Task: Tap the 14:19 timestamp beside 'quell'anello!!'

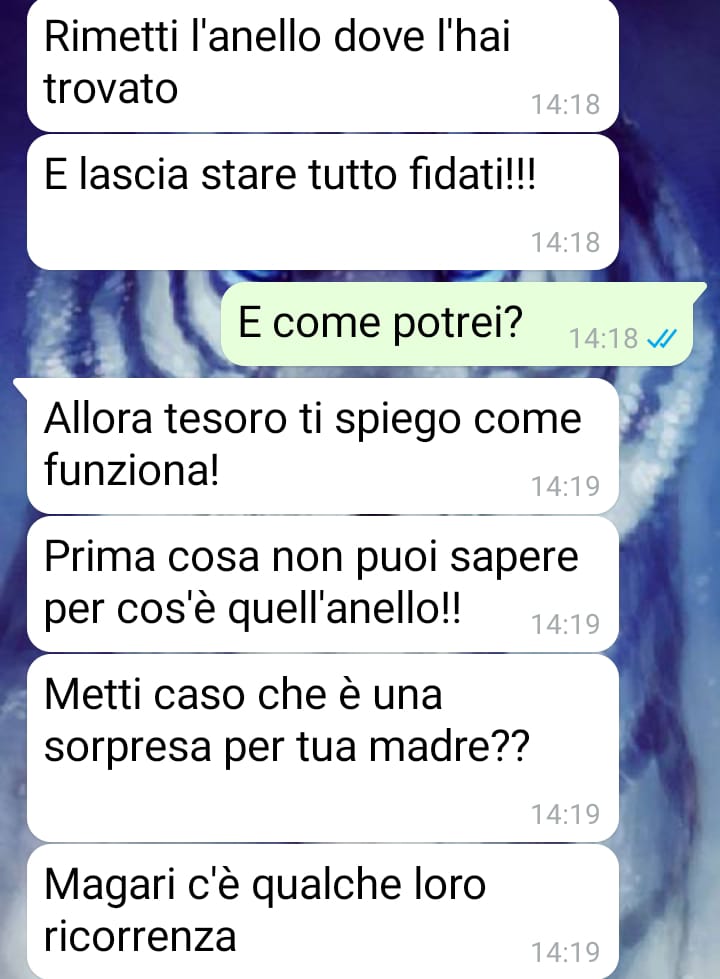Action: 565,624
